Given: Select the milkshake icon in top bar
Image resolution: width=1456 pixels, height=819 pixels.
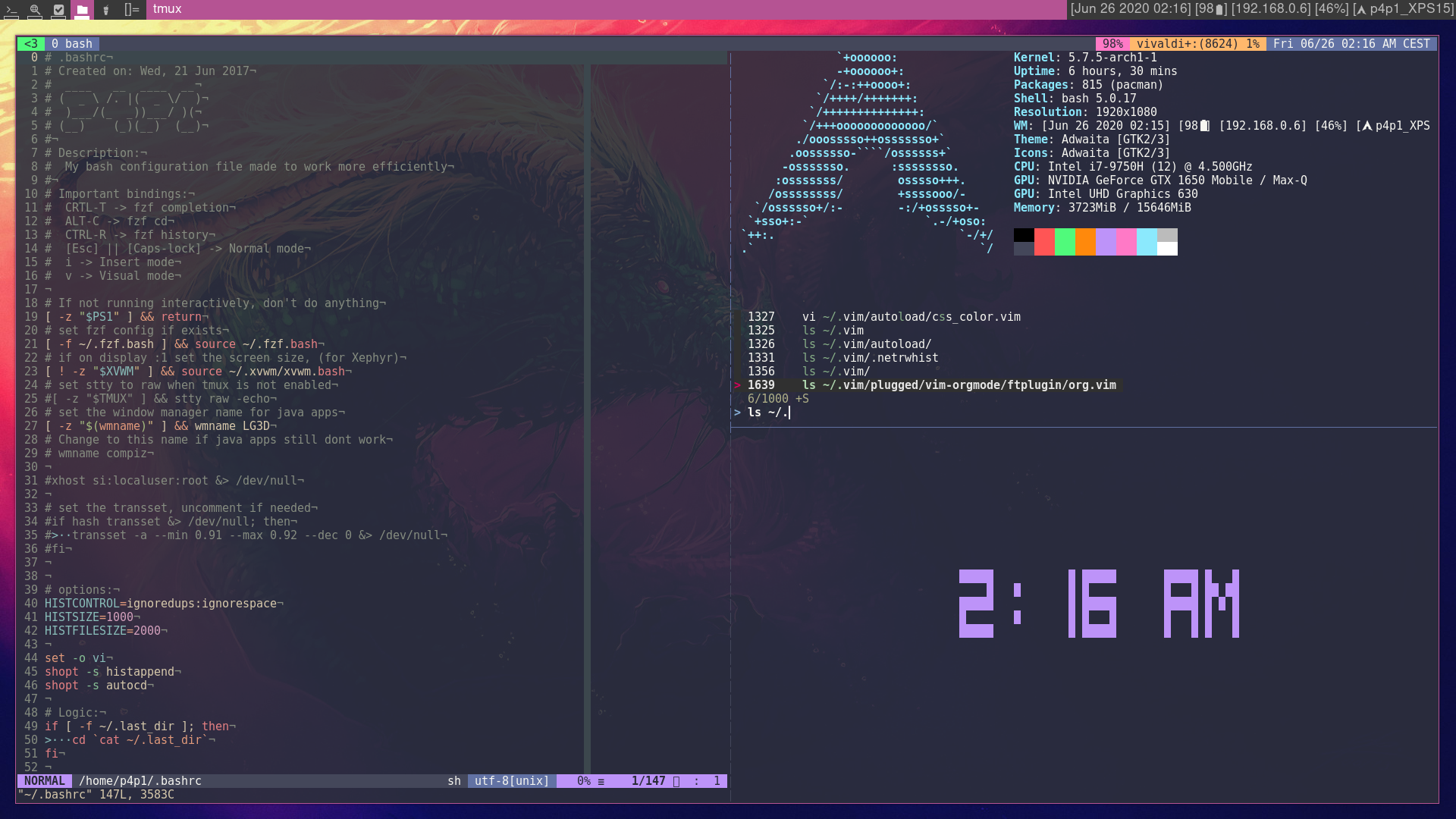Looking at the screenshot, I should click(105, 10).
